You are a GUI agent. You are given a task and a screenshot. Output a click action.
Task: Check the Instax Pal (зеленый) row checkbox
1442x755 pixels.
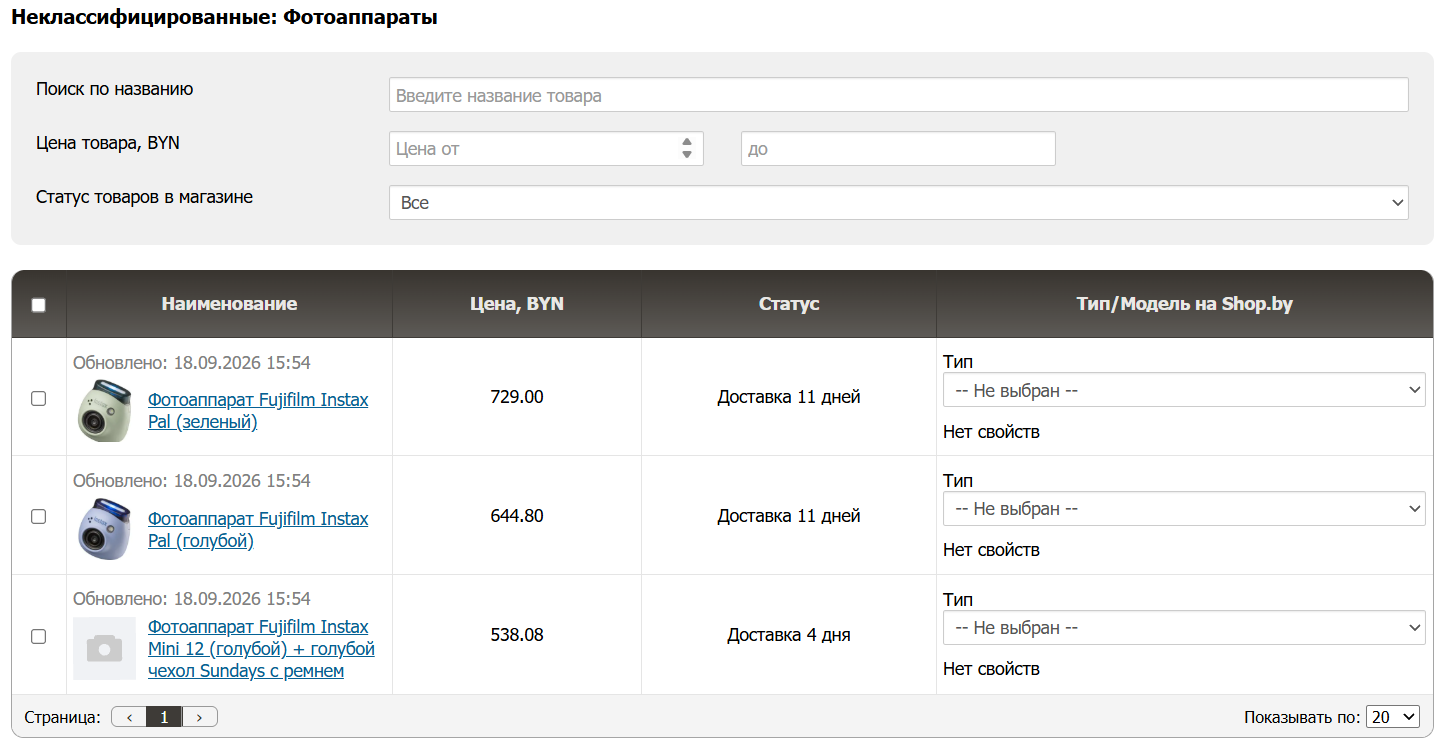coord(38,398)
